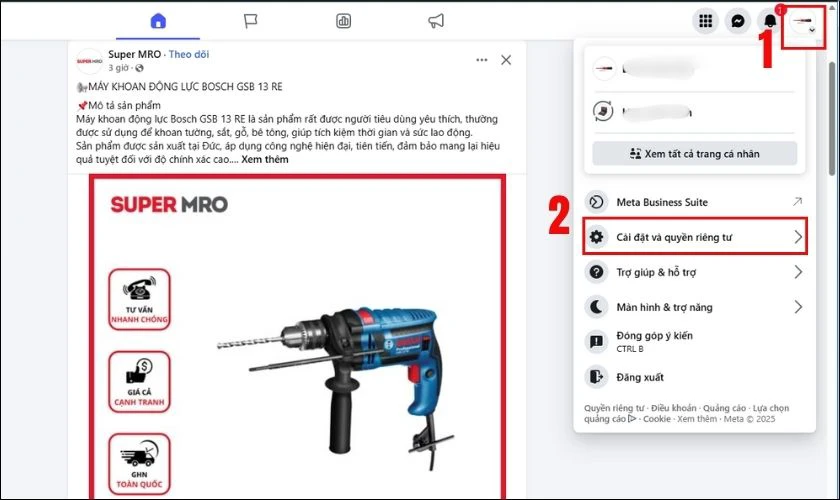Select the first profile in account list

click(694, 69)
